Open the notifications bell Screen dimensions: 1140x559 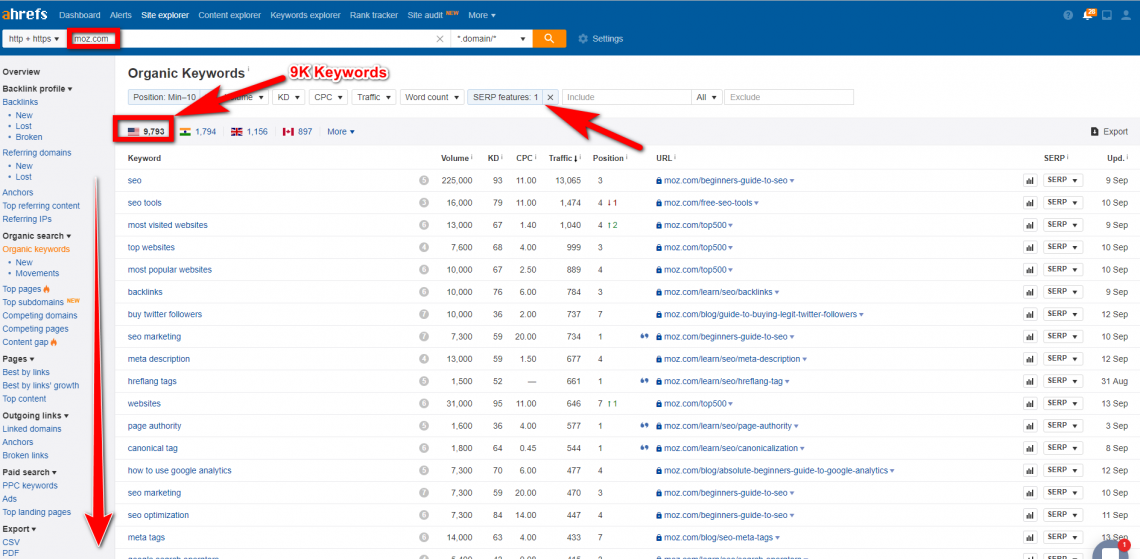[x=1087, y=15]
